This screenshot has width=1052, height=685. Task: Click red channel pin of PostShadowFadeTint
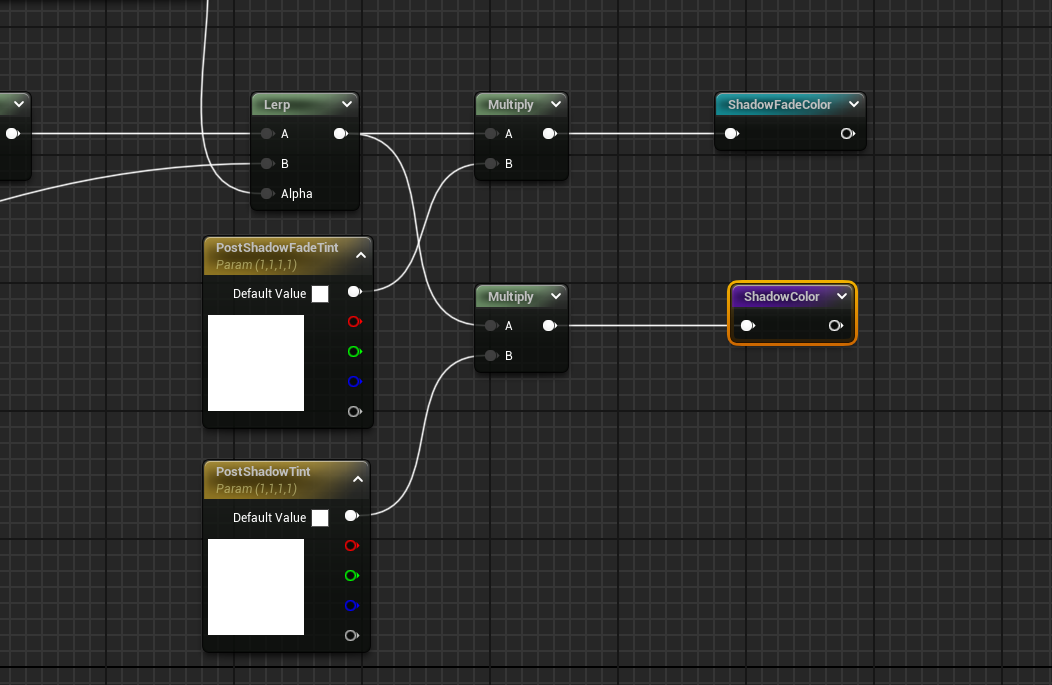coord(353,322)
